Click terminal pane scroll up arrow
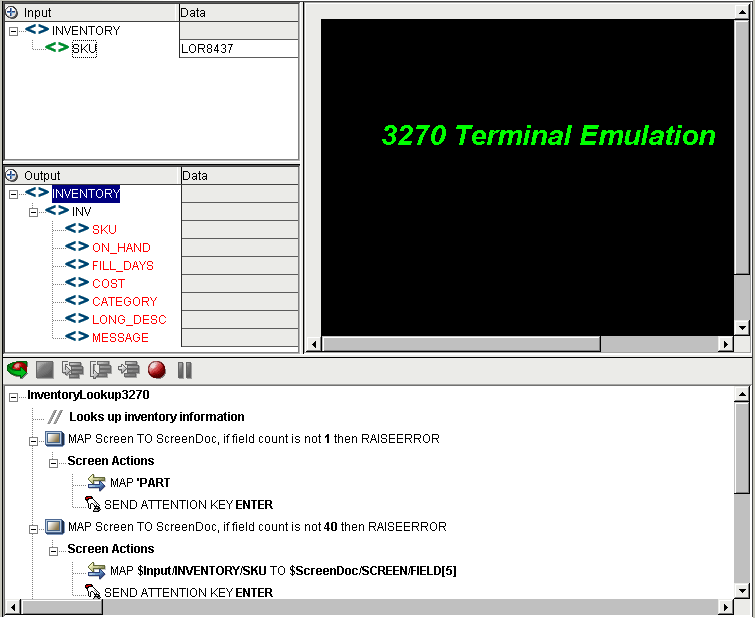 point(742,12)
